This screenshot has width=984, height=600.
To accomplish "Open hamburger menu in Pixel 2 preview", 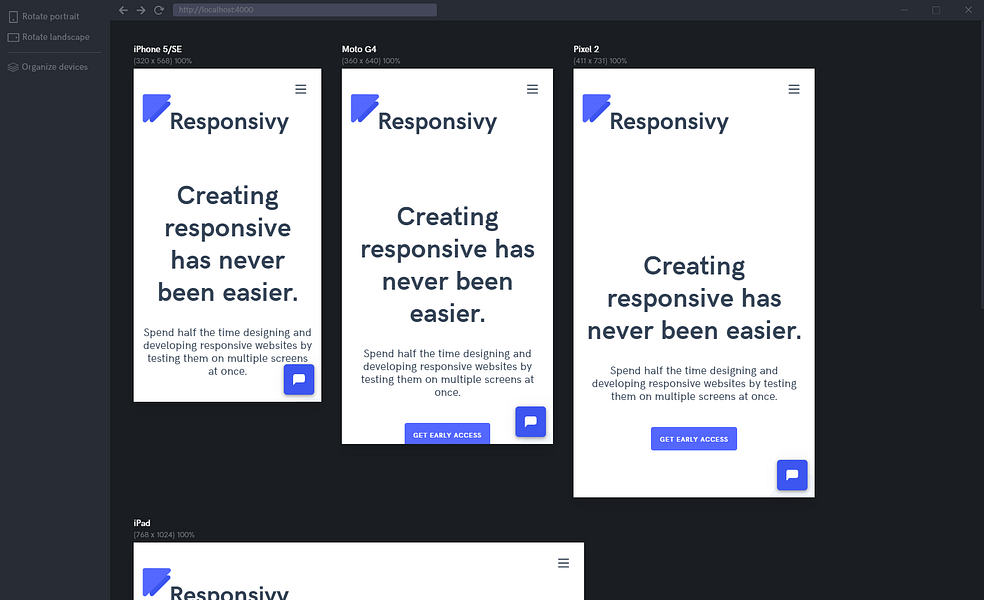I will pos(794,89).
